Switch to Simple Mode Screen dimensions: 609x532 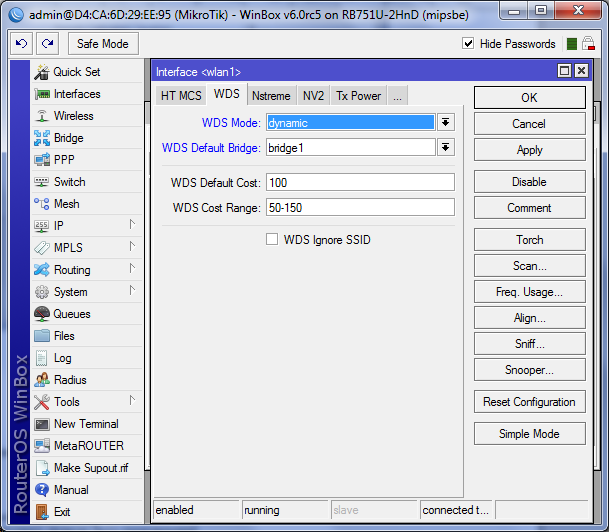[529, 434]
